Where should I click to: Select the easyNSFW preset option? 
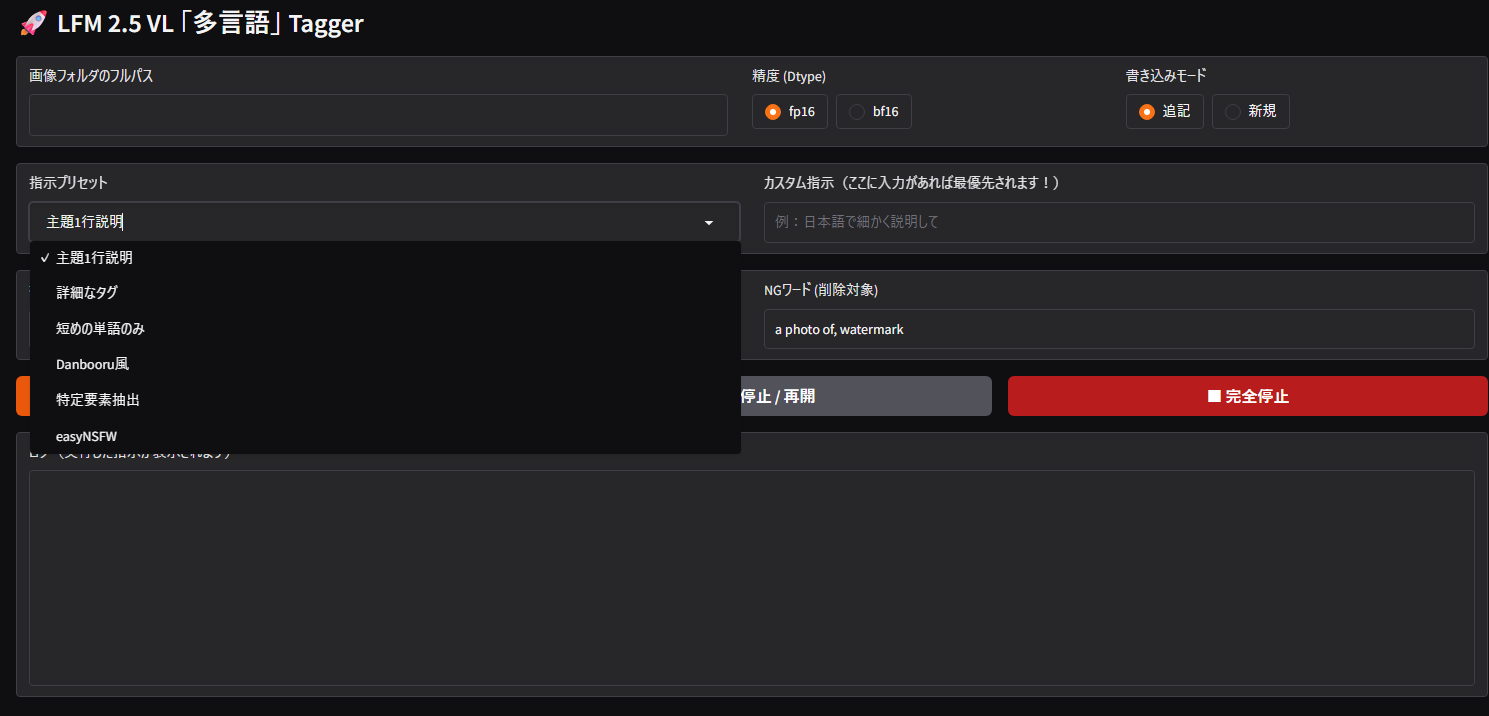click(x=87, y=436)
